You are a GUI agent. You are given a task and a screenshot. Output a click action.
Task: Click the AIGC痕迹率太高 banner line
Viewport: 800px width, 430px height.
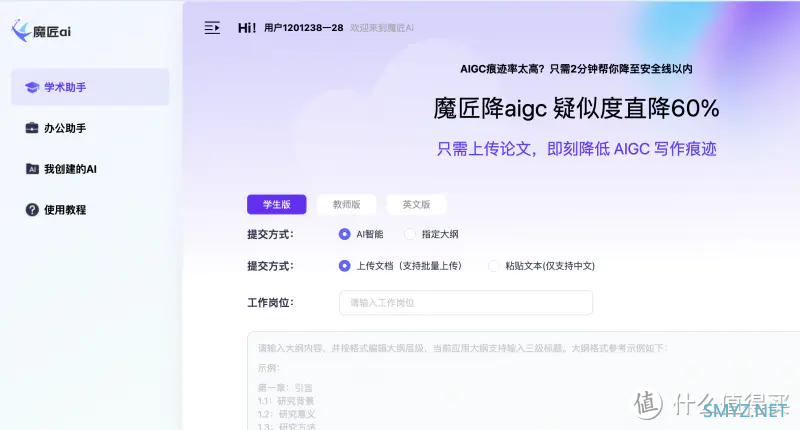(x=577, y=69)
